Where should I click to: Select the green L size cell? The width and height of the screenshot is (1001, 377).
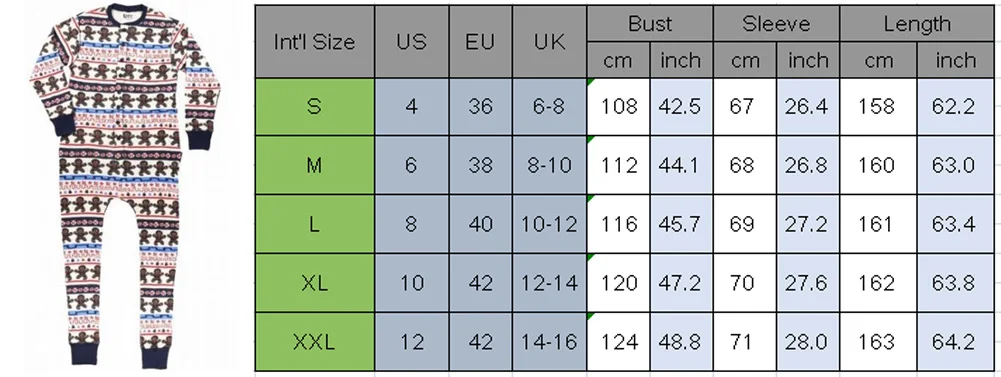click(315, 225)
